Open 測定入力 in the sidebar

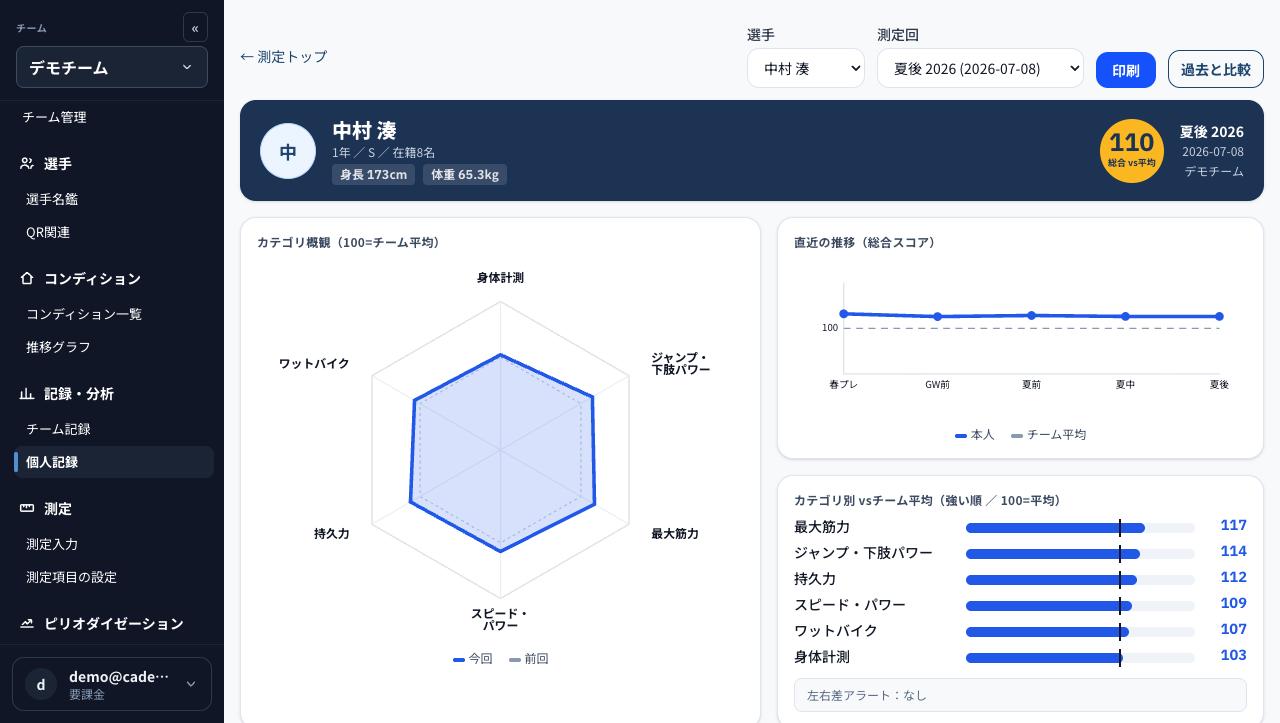click(52, 544)
